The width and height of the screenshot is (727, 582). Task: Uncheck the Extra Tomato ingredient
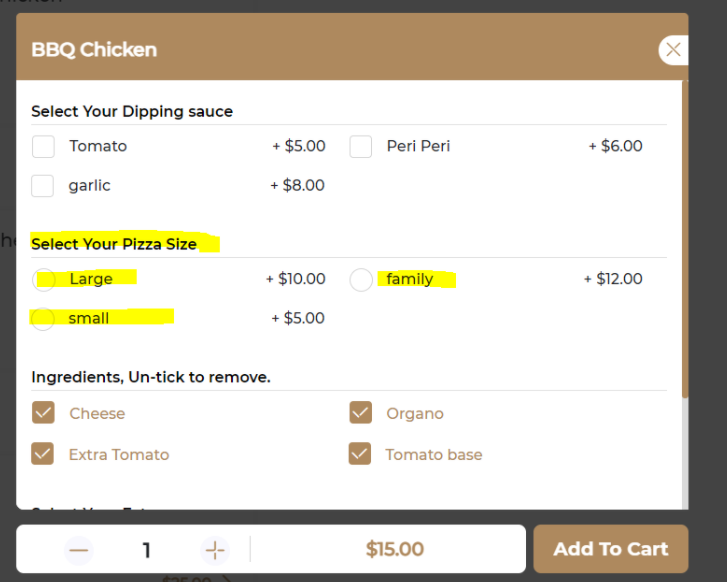(43, 454)
